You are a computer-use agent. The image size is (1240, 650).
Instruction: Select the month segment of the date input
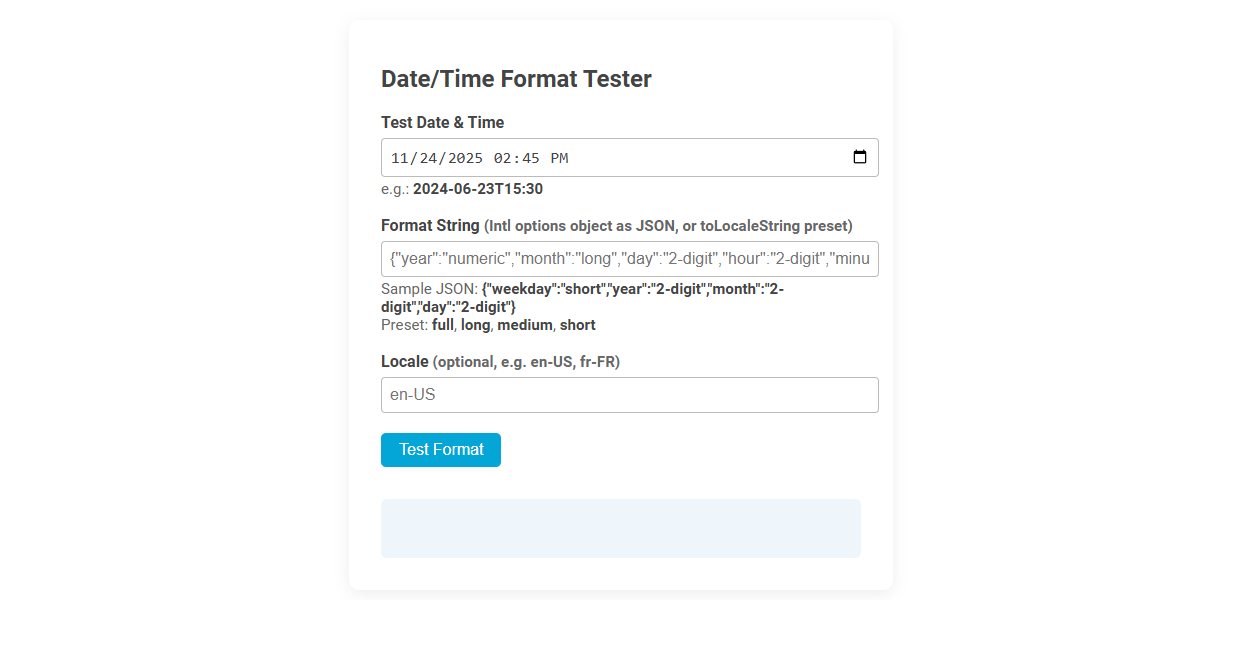coord(398,157)
